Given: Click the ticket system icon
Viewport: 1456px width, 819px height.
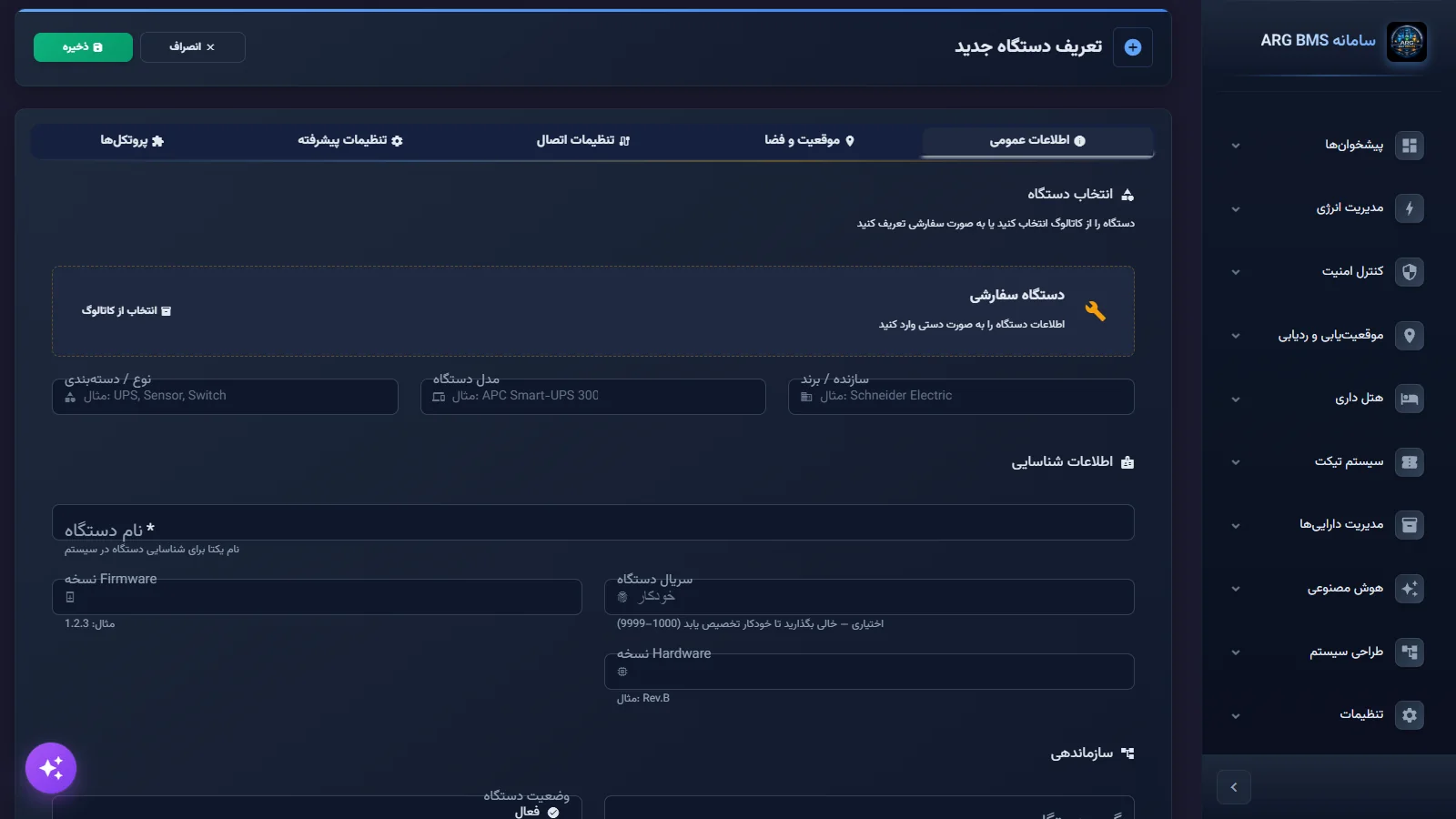Looking at the screenshot, I should [x=1410, y=462].
